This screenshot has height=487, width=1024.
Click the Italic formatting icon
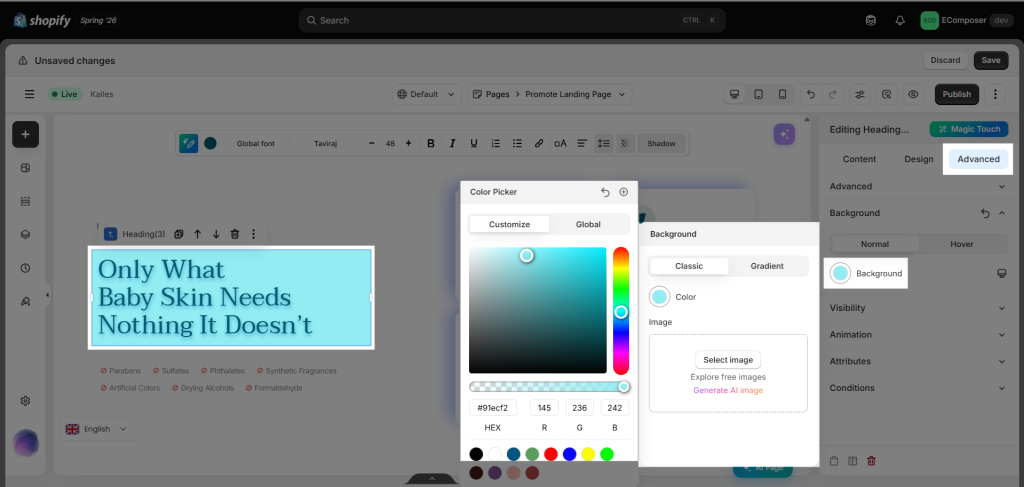[x=452, y=144]
